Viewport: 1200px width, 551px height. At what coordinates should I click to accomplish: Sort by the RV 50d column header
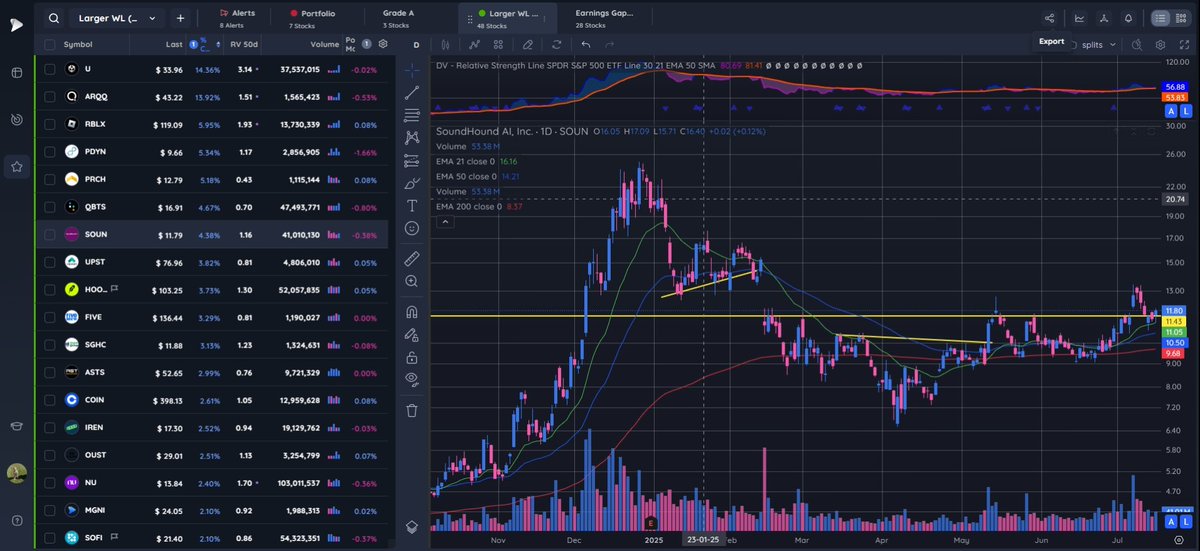point(244,44)
